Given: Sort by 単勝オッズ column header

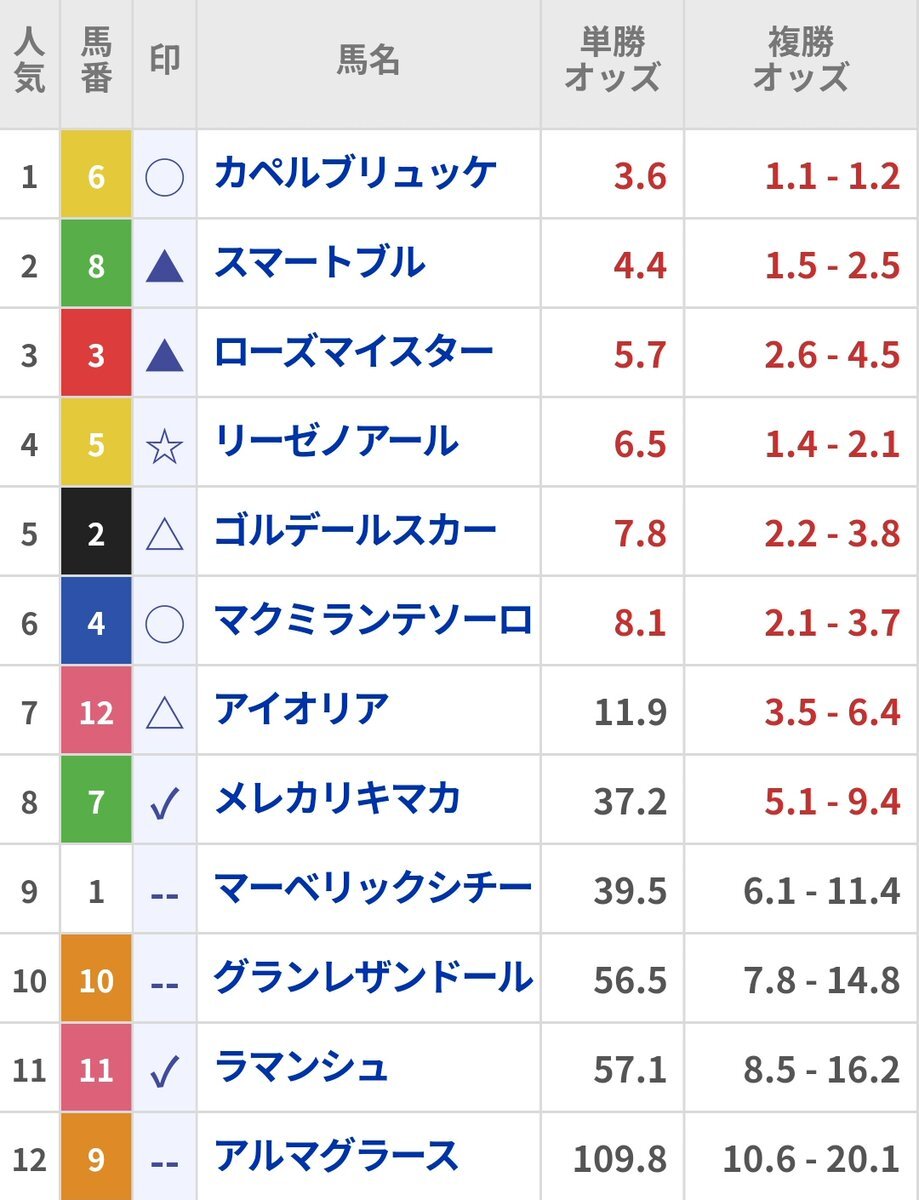Looking at the screenshot, I should click(x=612, y=62).
